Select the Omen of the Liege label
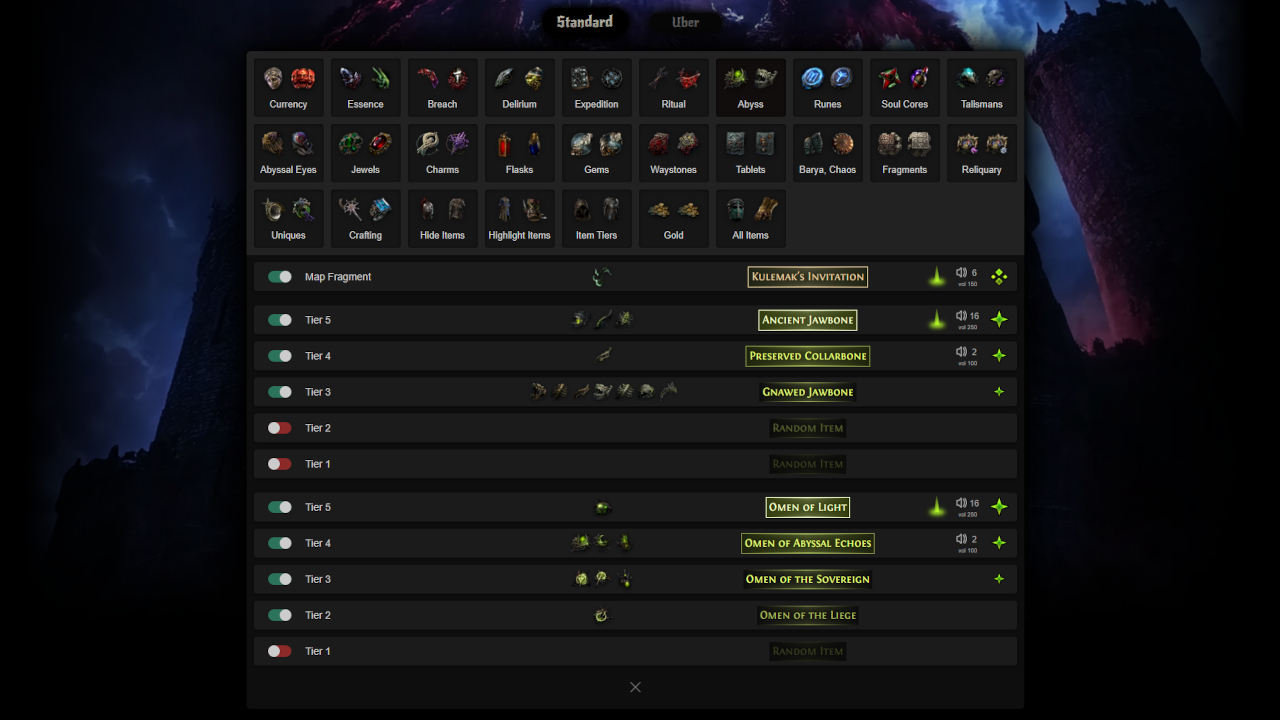 pos(808,615)
